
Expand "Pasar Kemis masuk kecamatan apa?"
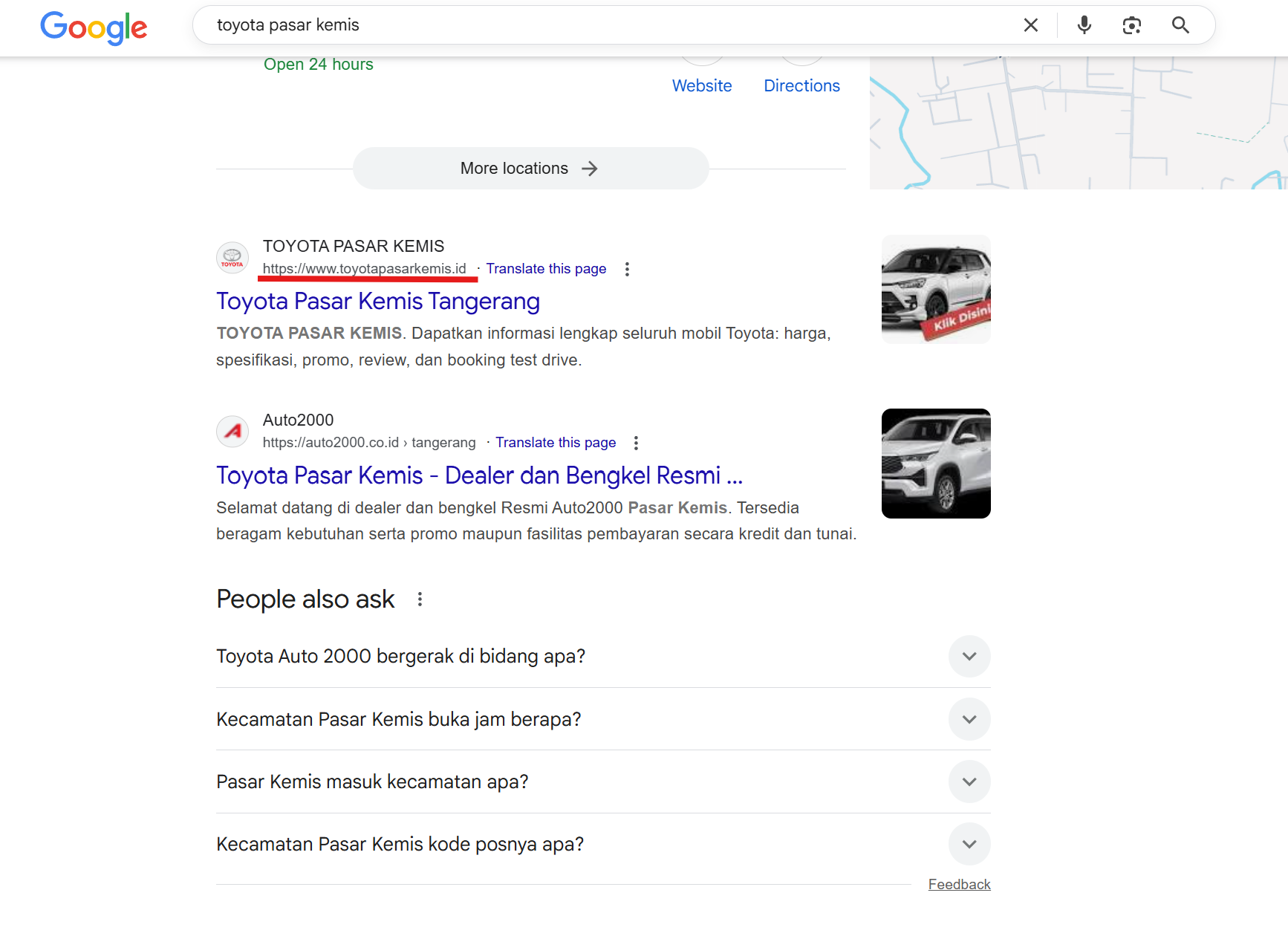[969, 782]
